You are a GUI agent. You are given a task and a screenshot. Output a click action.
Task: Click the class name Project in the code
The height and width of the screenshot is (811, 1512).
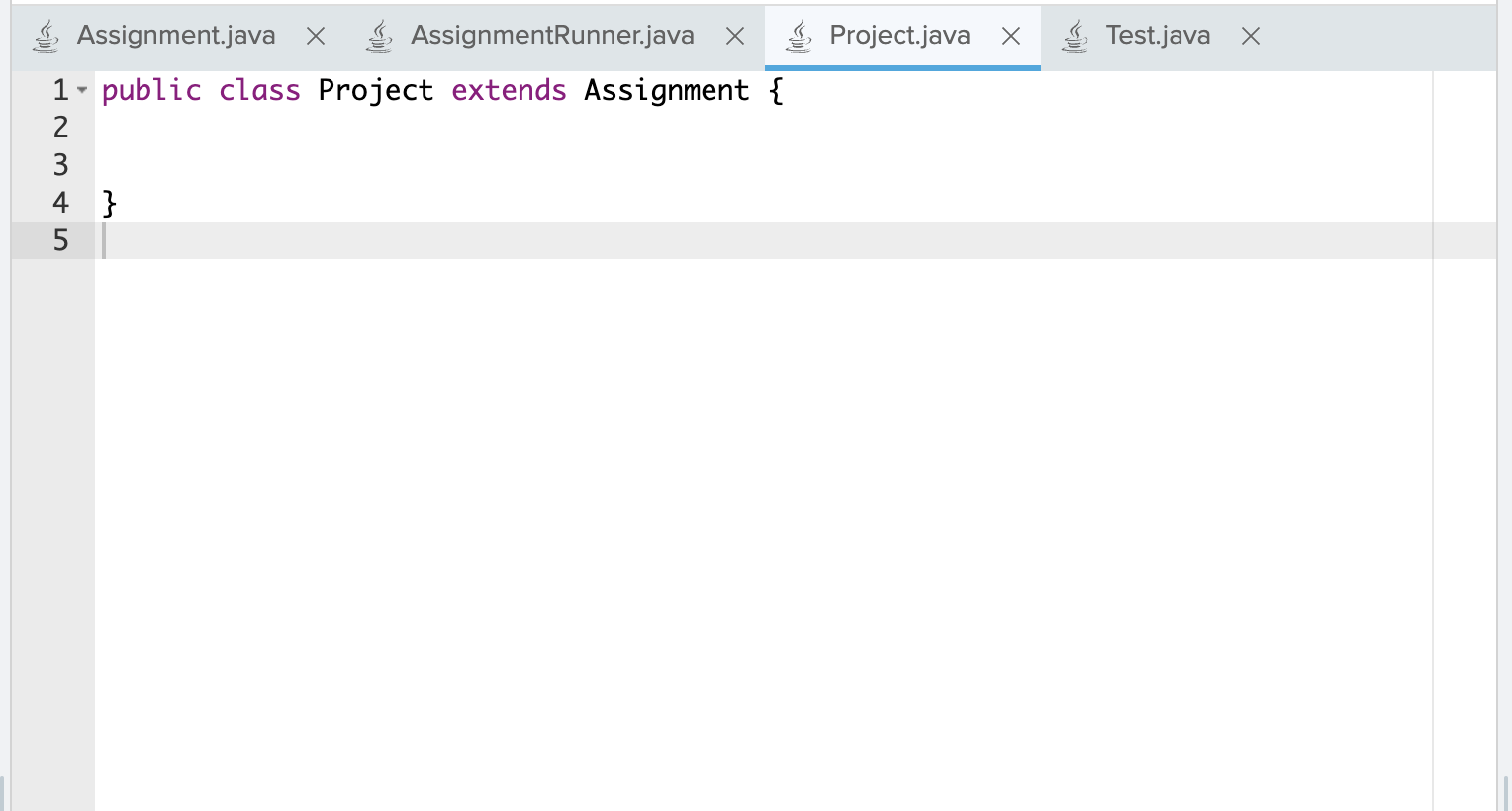pyautogui.click(x=374, y=90)
